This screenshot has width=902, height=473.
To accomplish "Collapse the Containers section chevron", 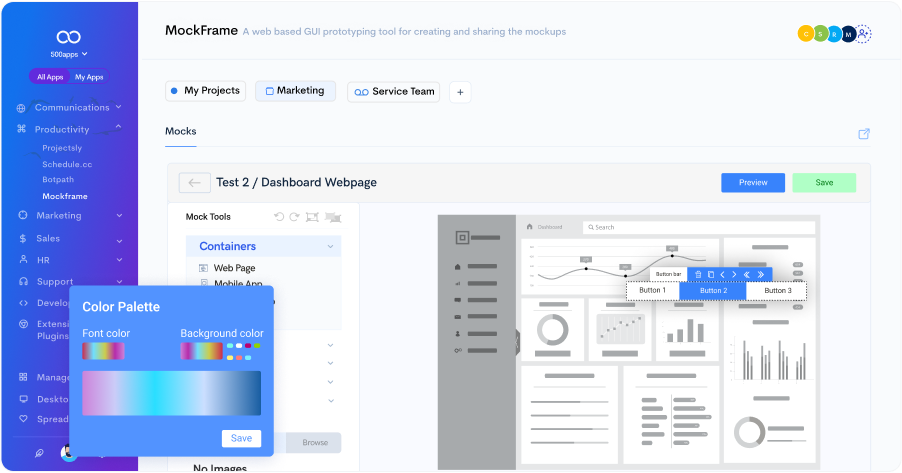I will coord(330,246).
